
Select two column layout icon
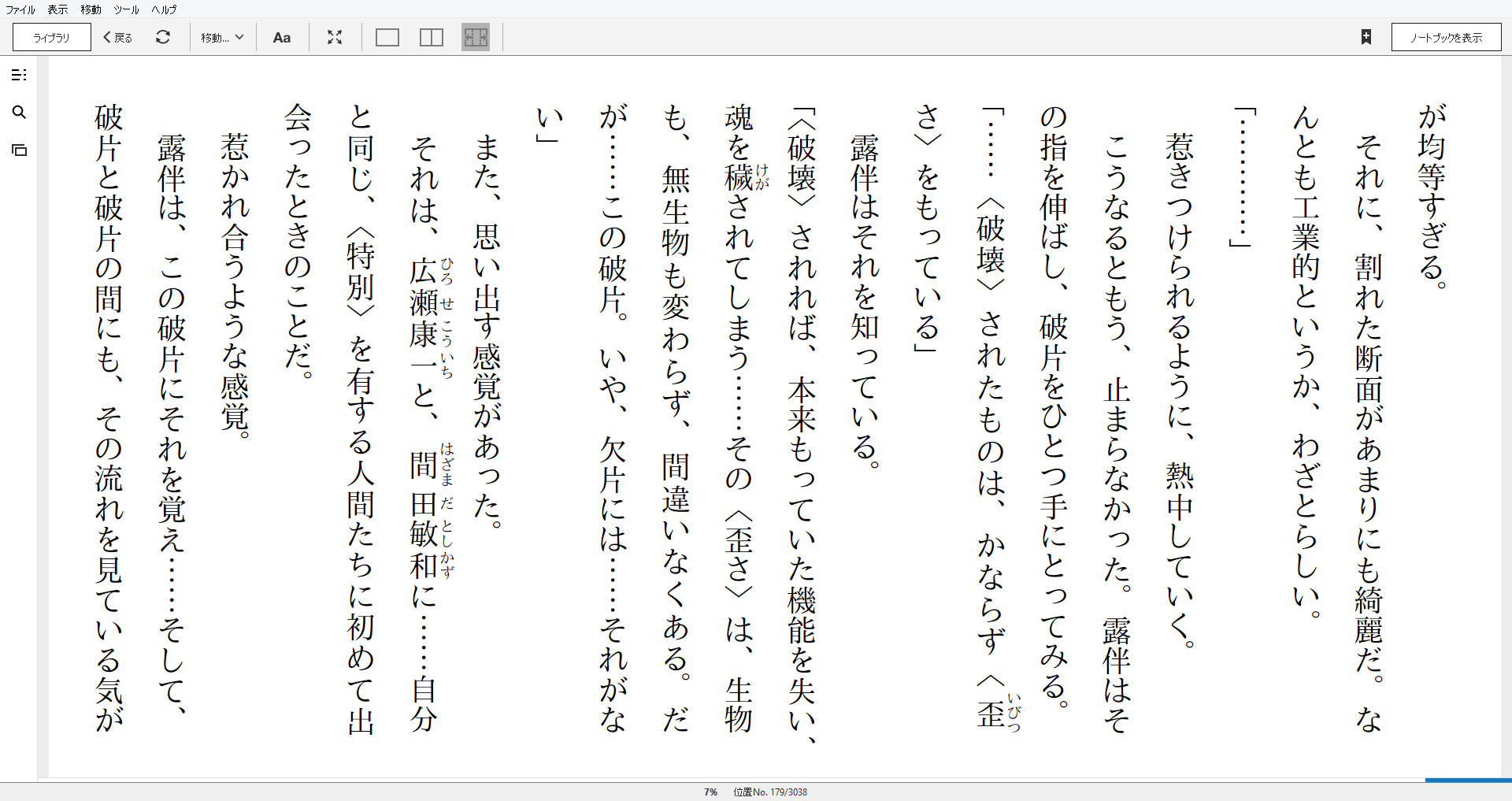click(432, 37)
